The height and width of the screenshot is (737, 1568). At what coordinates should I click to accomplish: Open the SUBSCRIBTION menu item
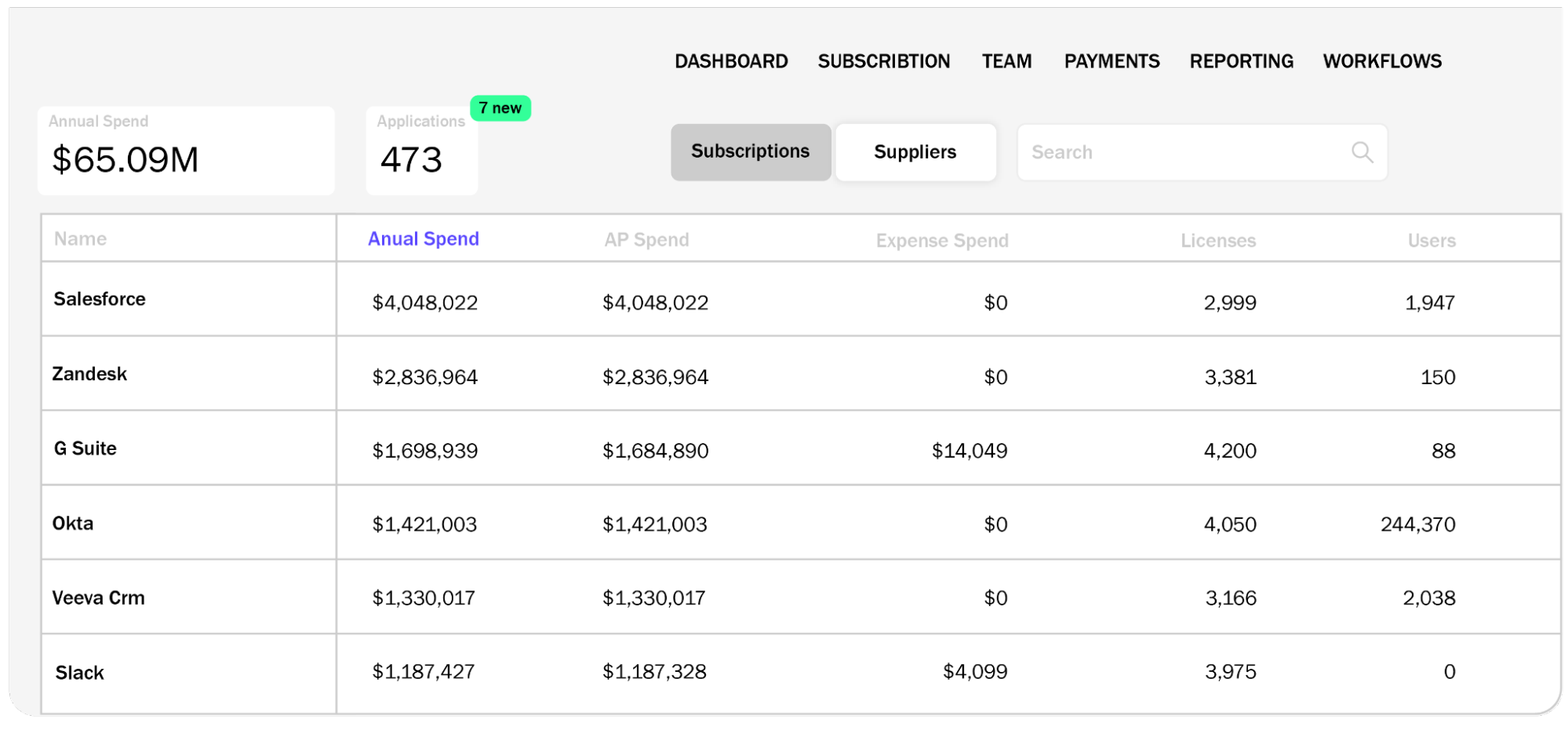click(883, 60)
